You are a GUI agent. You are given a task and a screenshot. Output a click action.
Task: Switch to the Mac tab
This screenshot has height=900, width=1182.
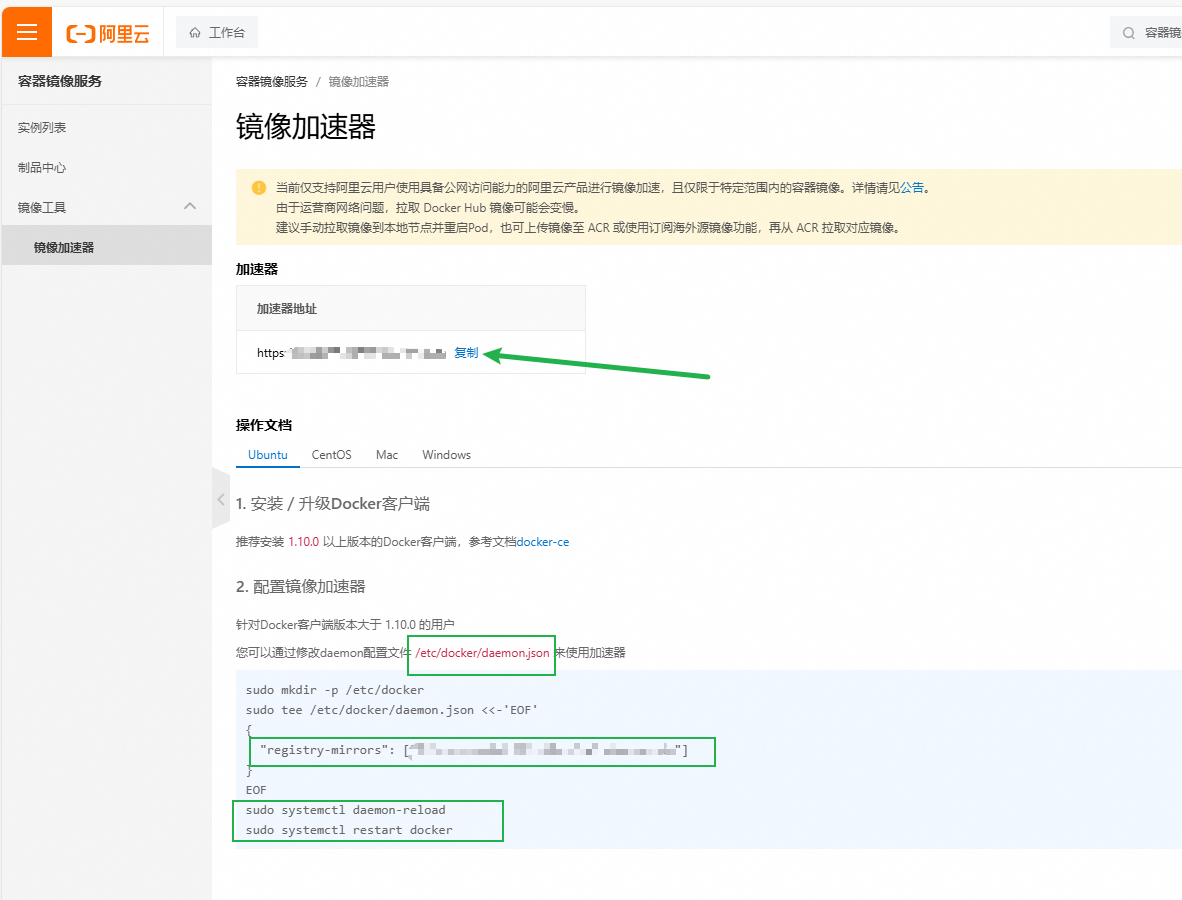click(387, 455)
